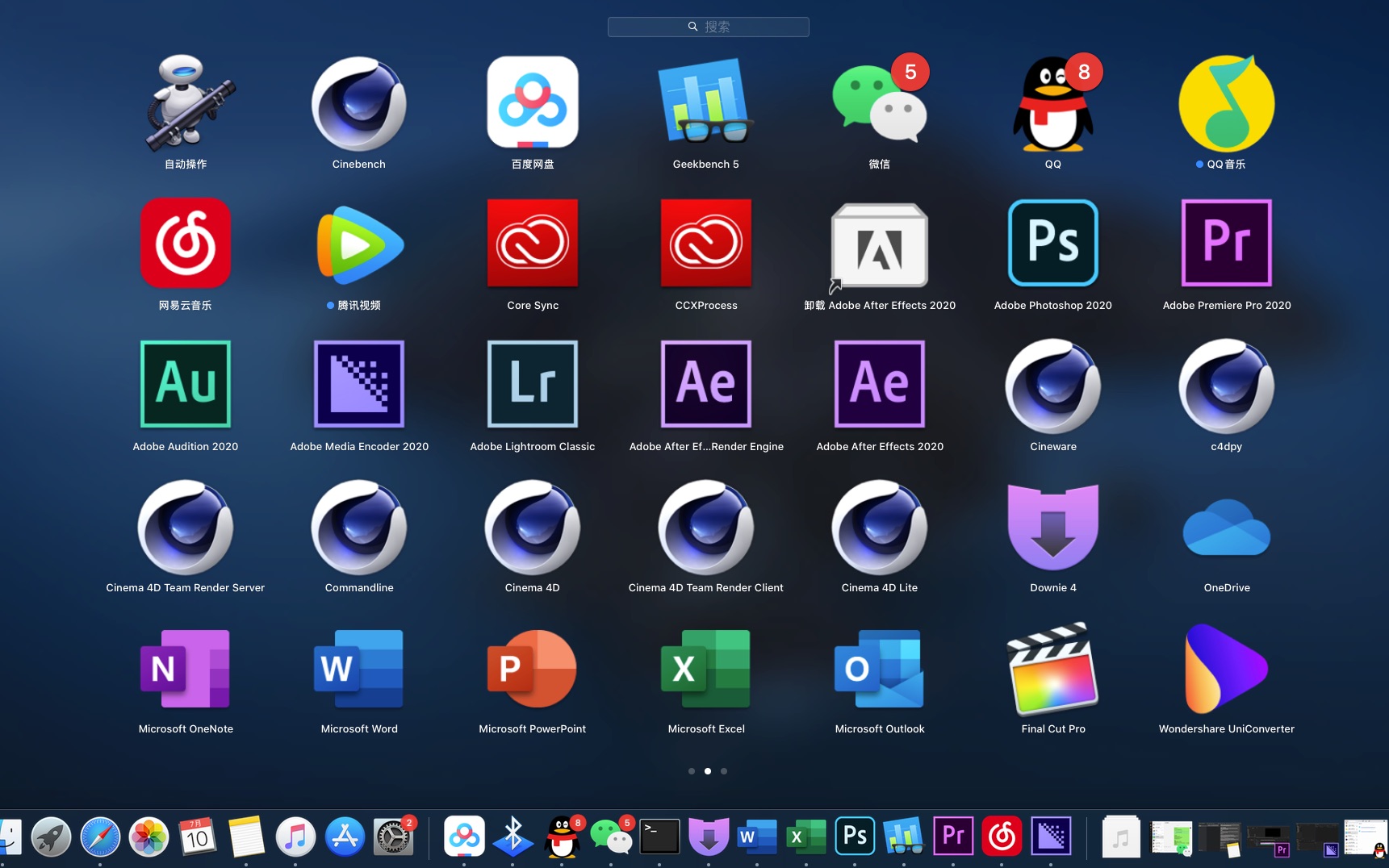Open App Store from the Dock
This screenshot has height=868, width=1389.
(x=345, y=837)
